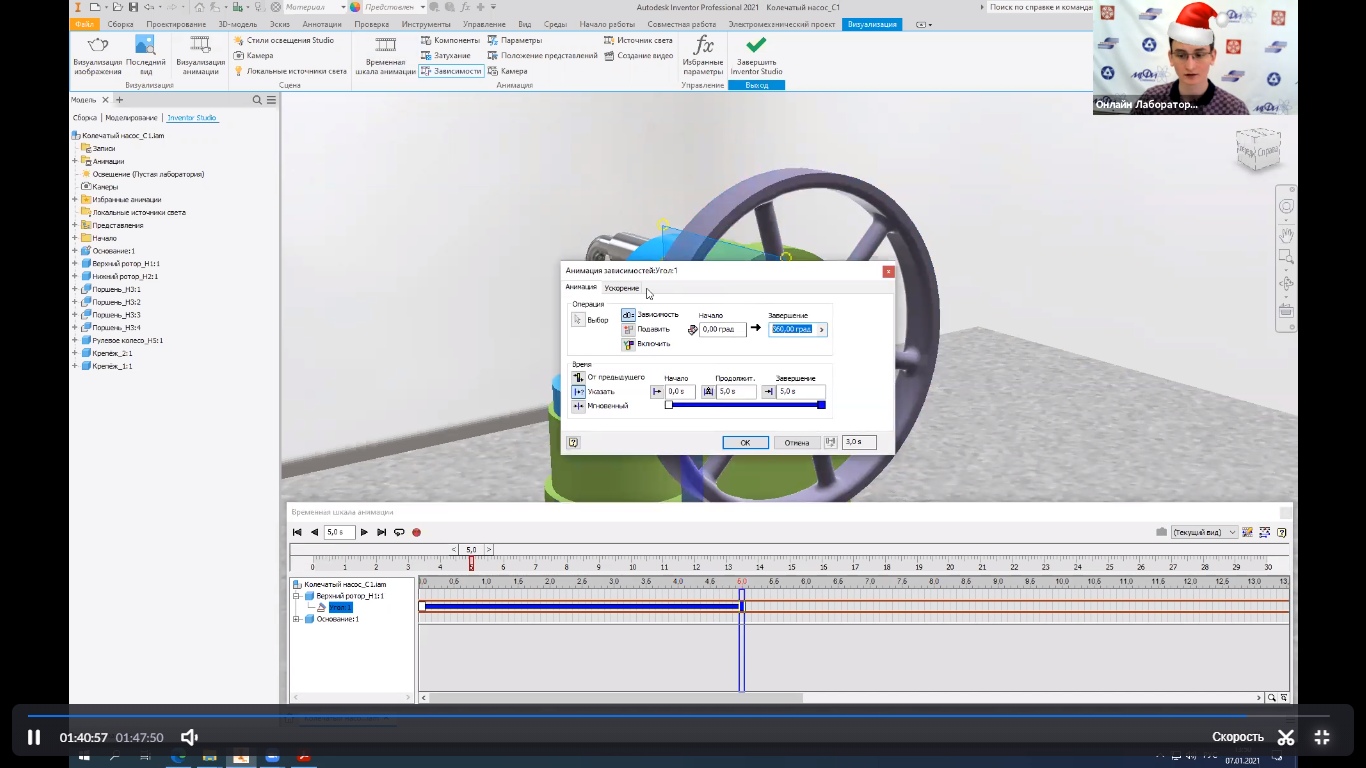Open Визуализация изображения render tool
Viewport: 1366px width, 768px height.
97,56
